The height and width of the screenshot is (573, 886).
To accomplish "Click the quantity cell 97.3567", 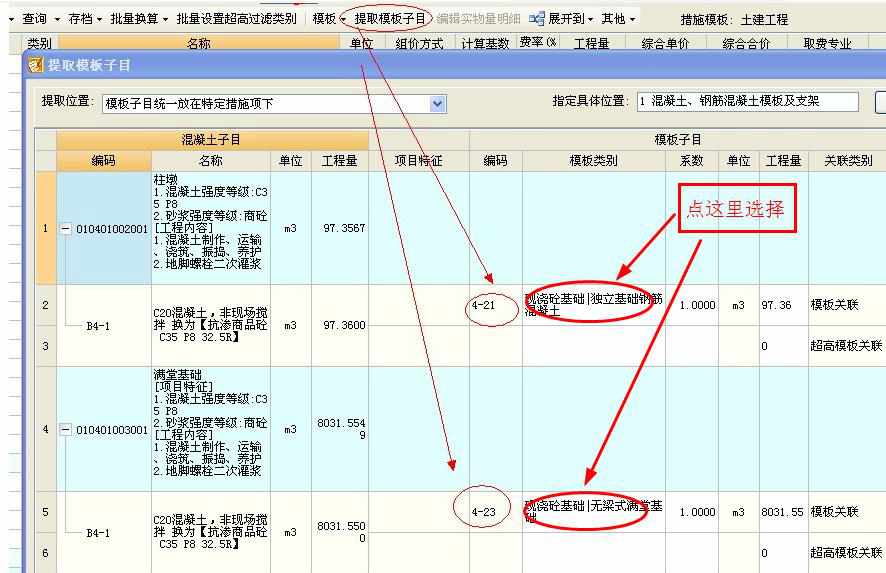I will 340,228.
